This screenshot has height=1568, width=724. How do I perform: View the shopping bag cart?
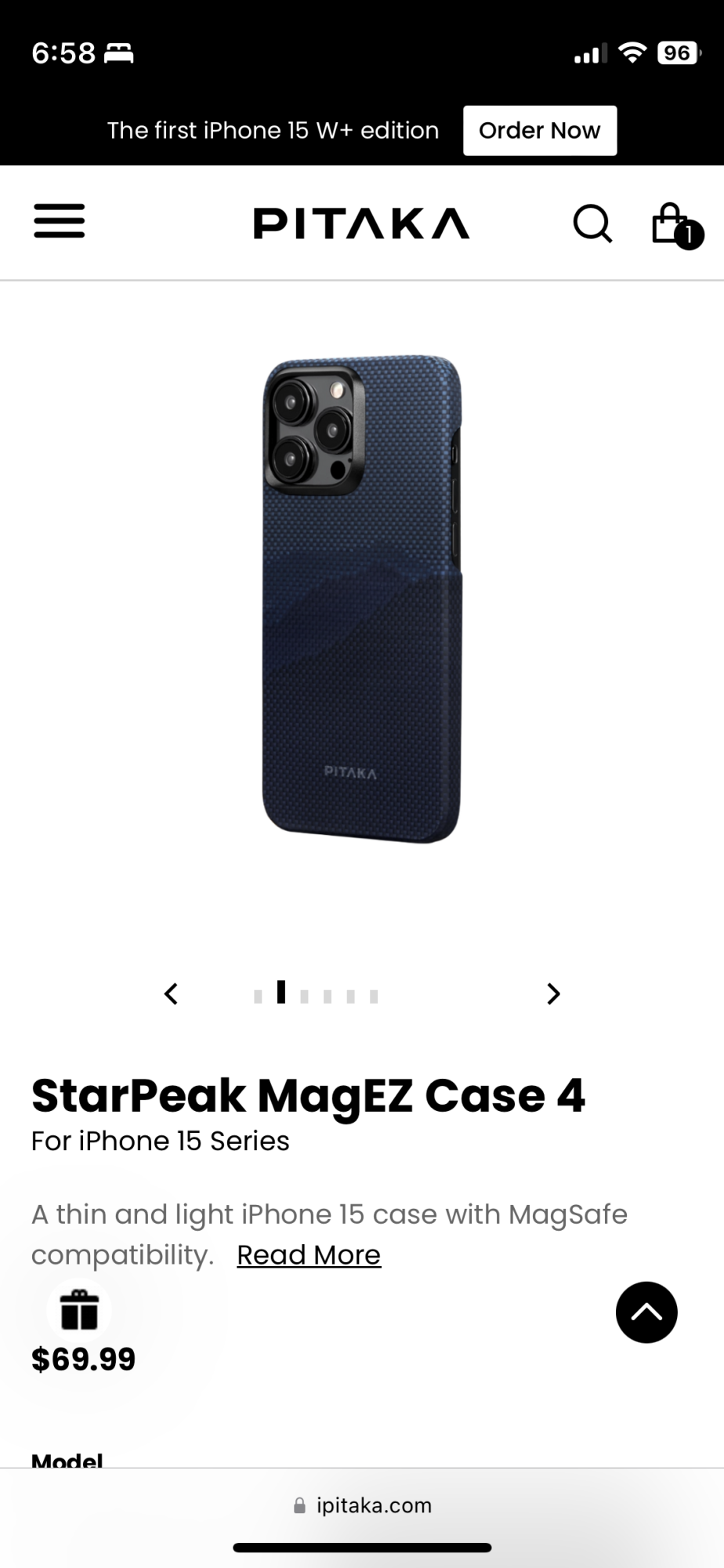pyautogui.click(x=677, y=225)
